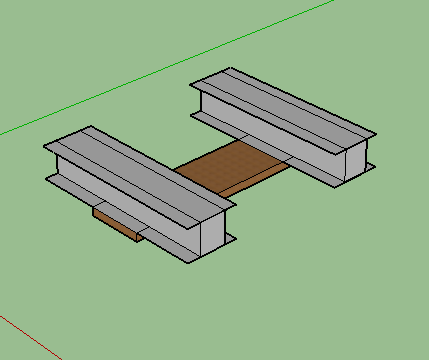Select the long side web of left beam
The image size is (429, 360).
point(128,201)
